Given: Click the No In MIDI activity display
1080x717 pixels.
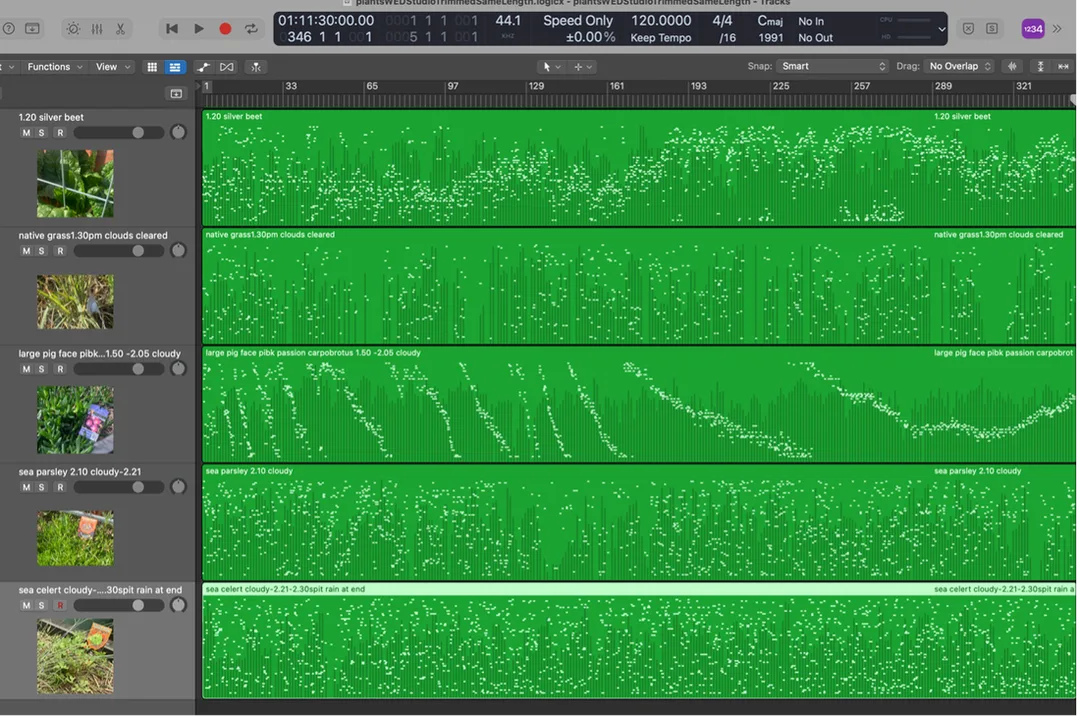Looking at the screenshot, I should [811, 21].
